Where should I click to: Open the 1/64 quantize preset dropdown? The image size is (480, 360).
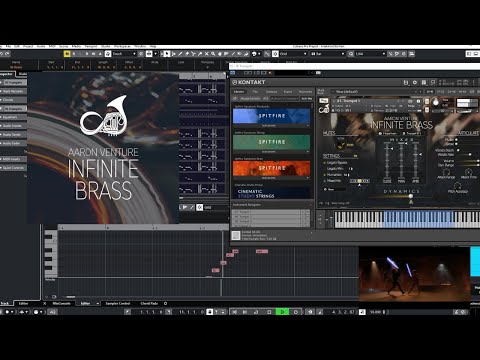point(370,54)
